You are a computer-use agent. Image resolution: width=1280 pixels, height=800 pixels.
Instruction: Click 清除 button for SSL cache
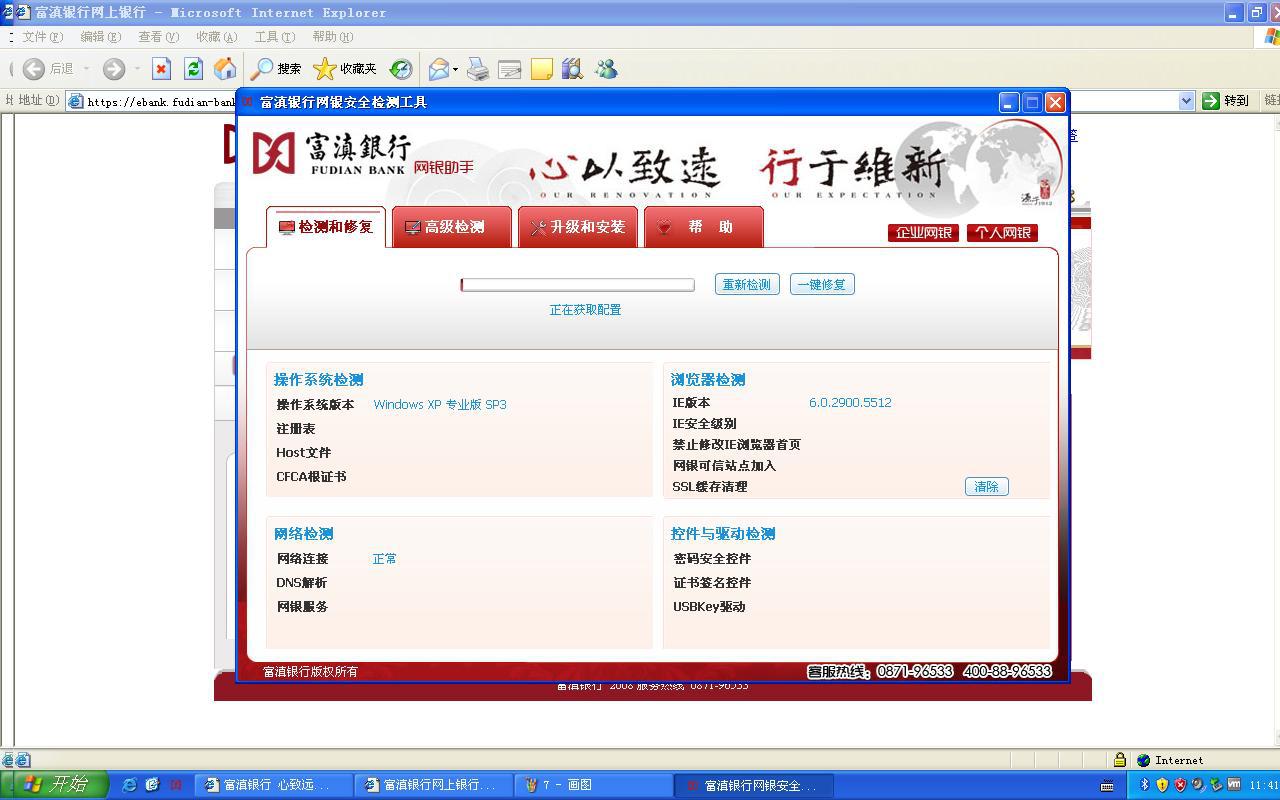986,487
